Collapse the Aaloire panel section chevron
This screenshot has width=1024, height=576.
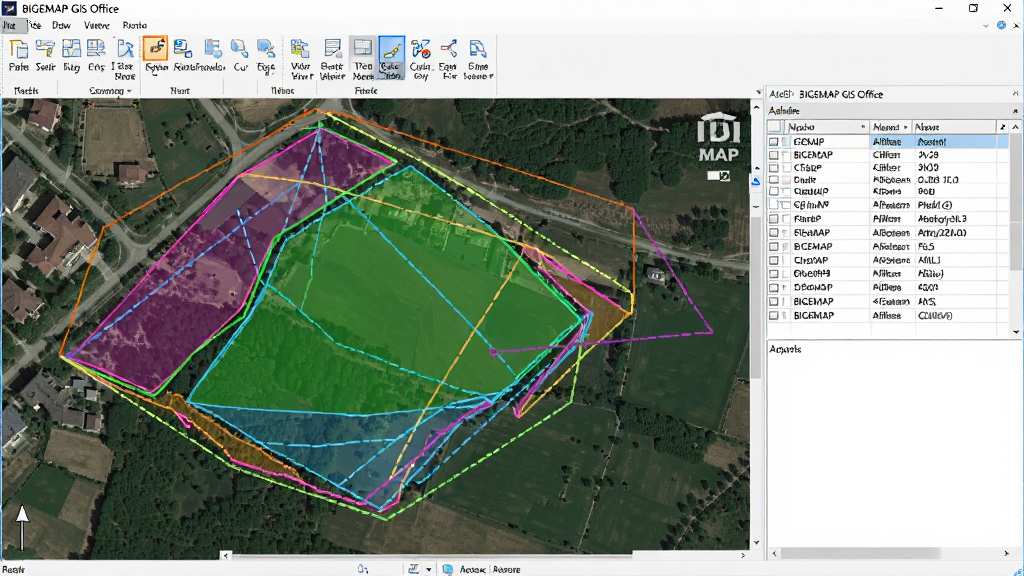1015,110
